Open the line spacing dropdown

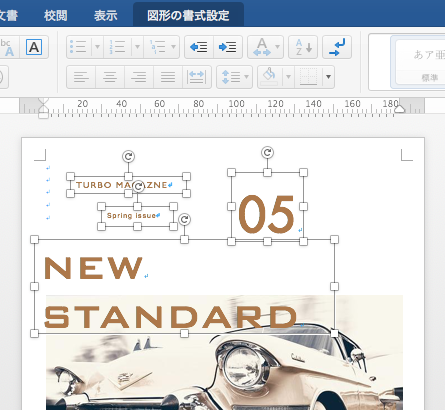tap(234, 77)
